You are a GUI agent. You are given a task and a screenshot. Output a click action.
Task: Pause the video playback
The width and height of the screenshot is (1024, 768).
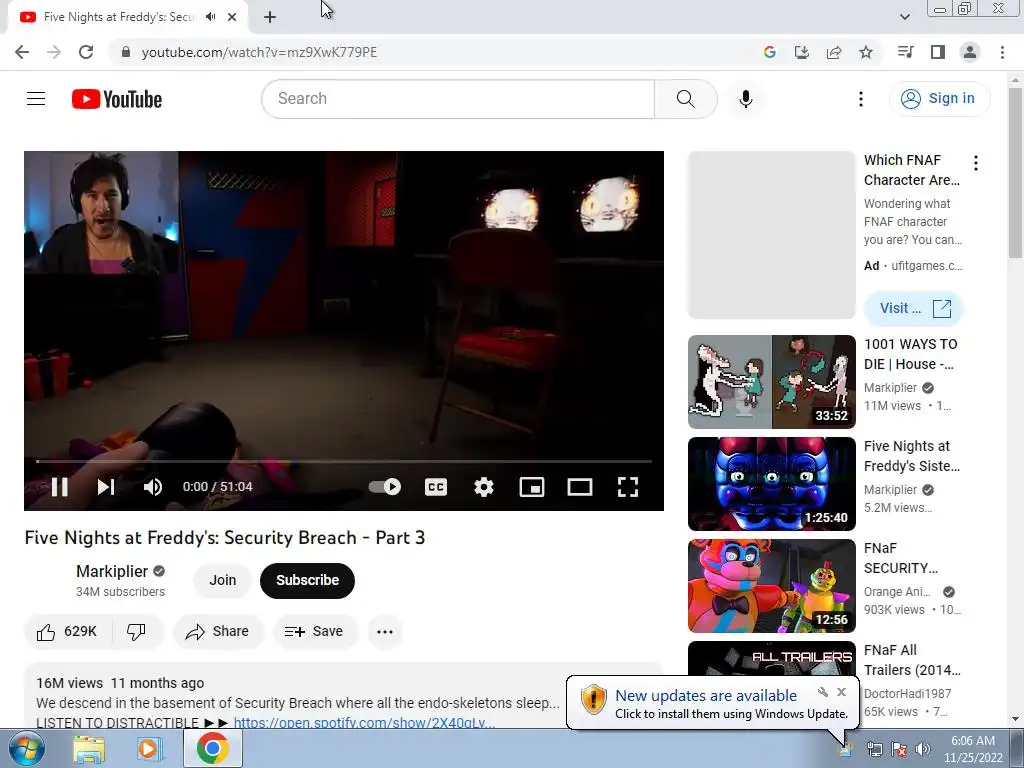pyautogui.click(x=59, y=487)
